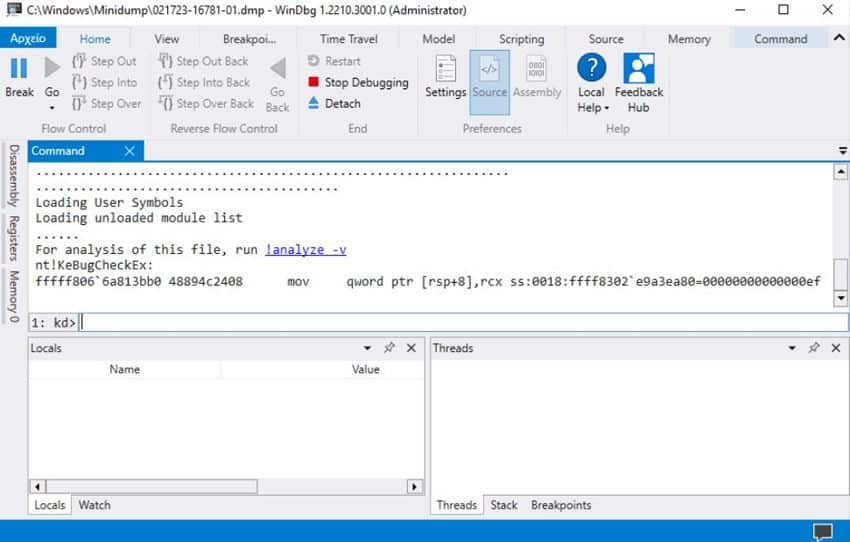Click Step Into Back

(x=204, y=82)
